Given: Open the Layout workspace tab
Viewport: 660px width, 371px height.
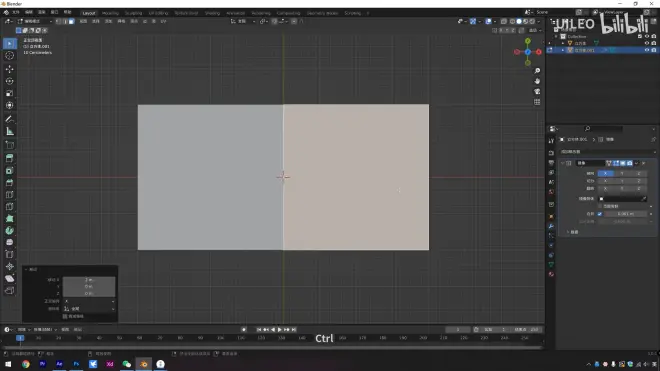Looking at the screenshot, I should pos(89,13).
